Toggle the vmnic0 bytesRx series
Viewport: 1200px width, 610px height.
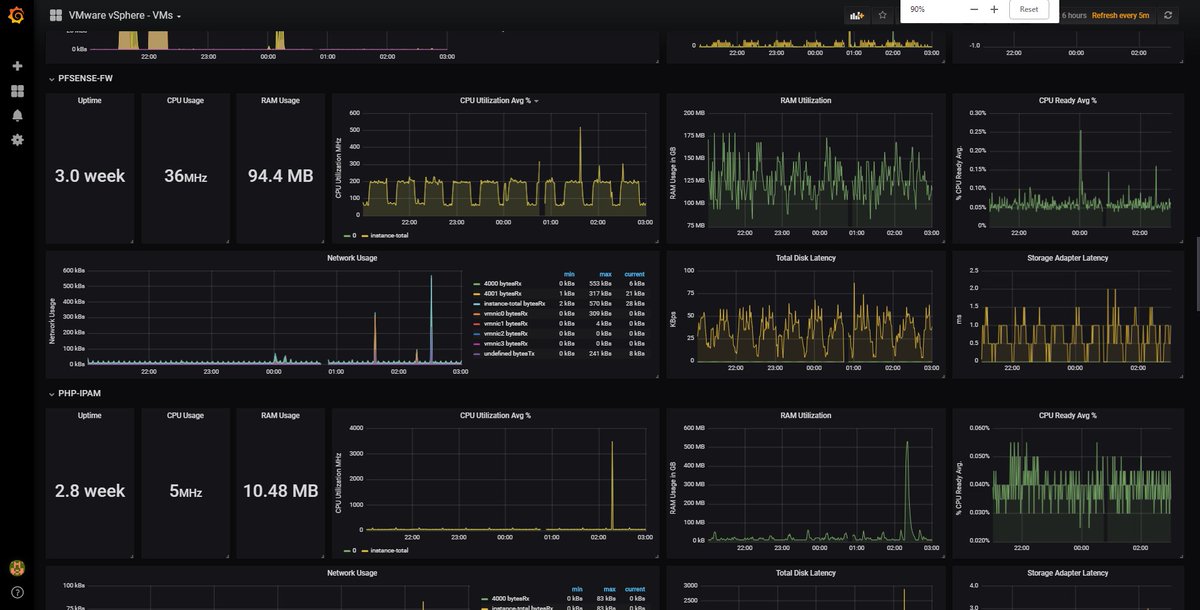[506, 313]
